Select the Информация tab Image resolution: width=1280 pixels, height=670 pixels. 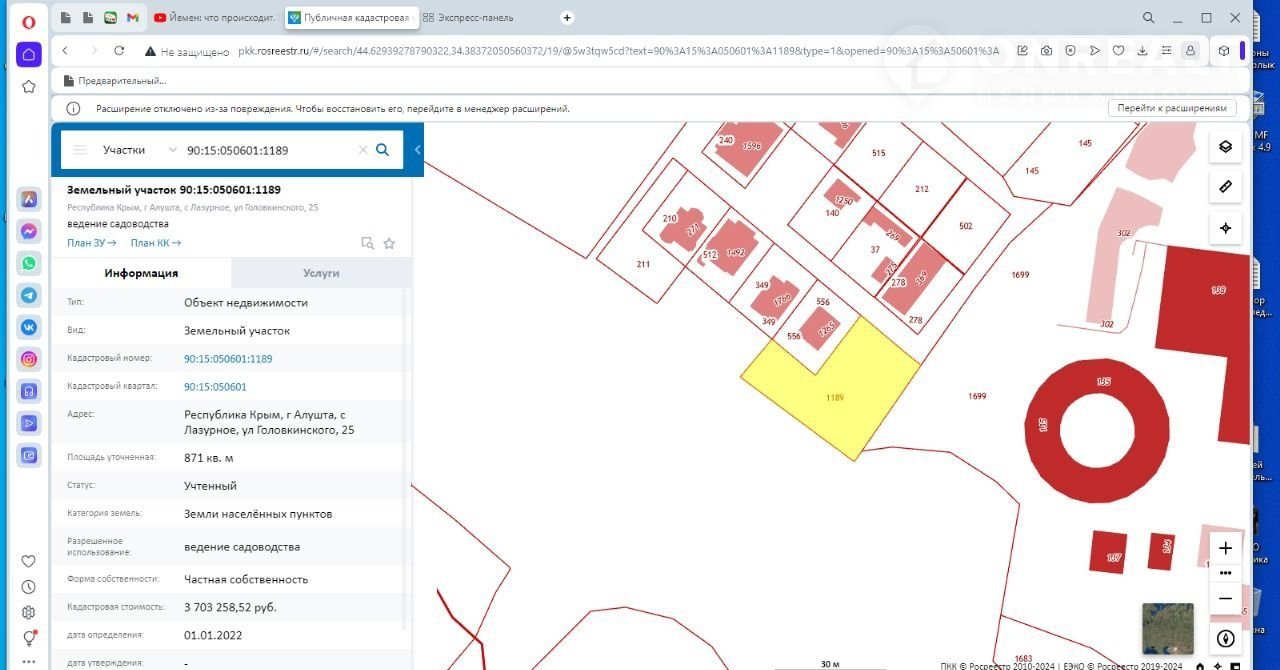click(x=141, y=273)
